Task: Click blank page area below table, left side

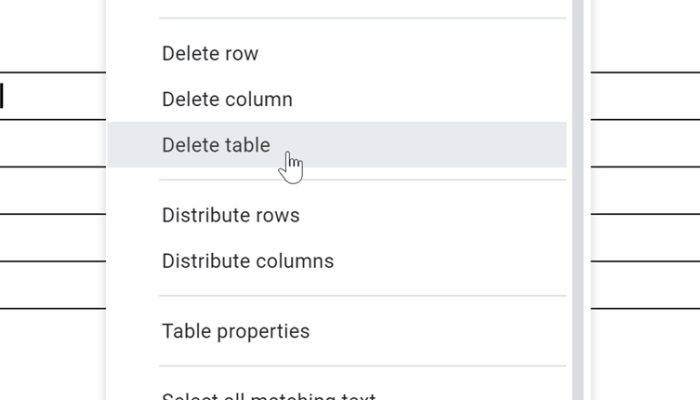Action: pos(50,355)
